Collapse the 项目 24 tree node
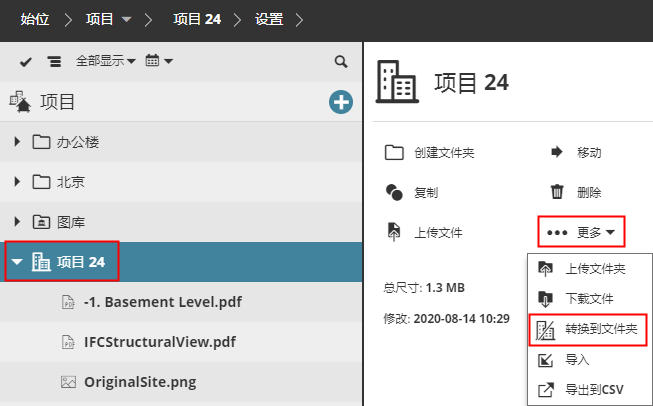 click(17, 262)
